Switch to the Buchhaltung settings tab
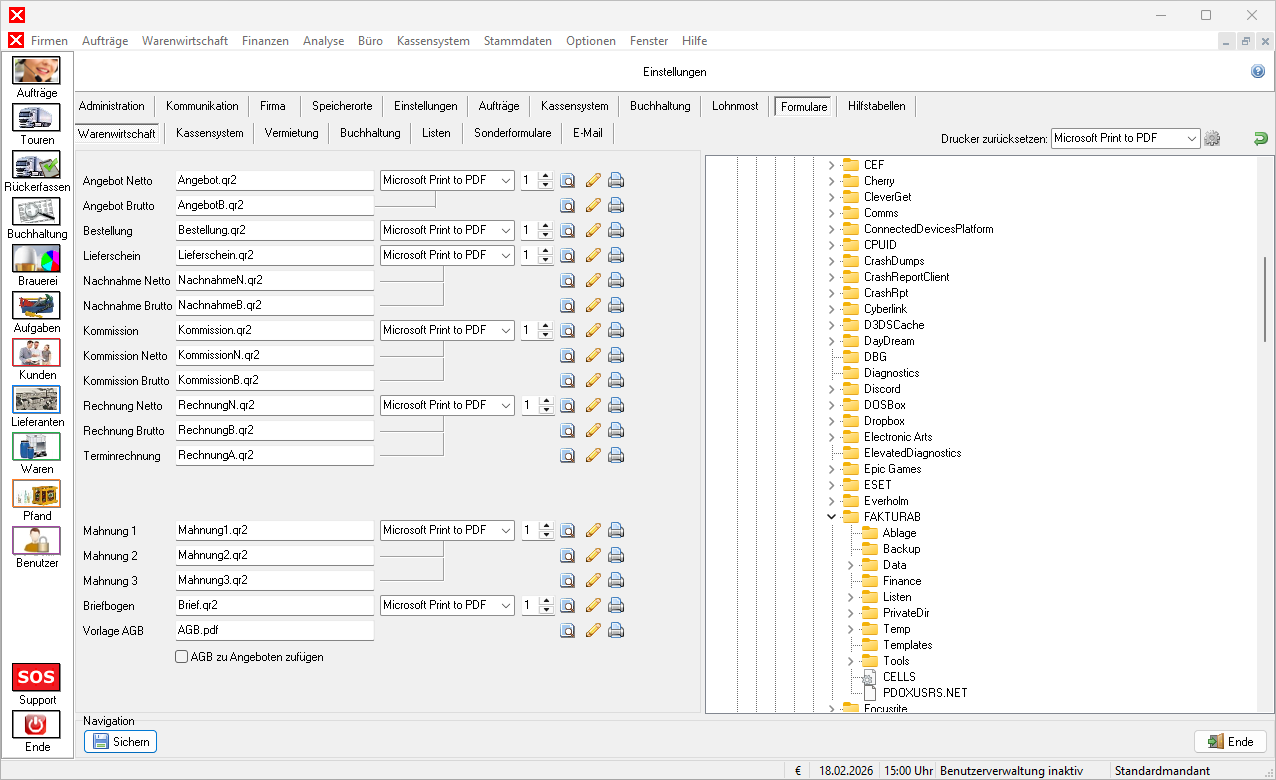Viewport: 1276px width, 780px height. (659, 106)
